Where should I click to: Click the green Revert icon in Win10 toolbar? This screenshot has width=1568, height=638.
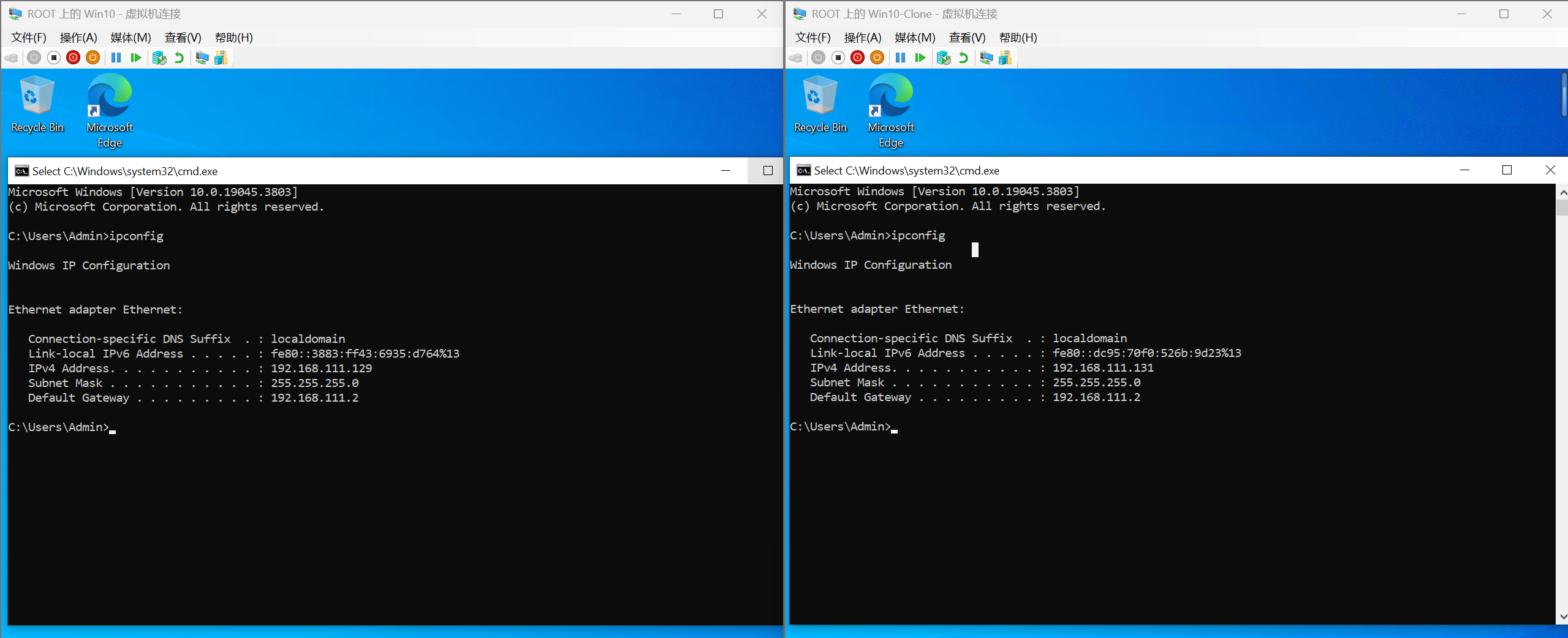[180, 58]
